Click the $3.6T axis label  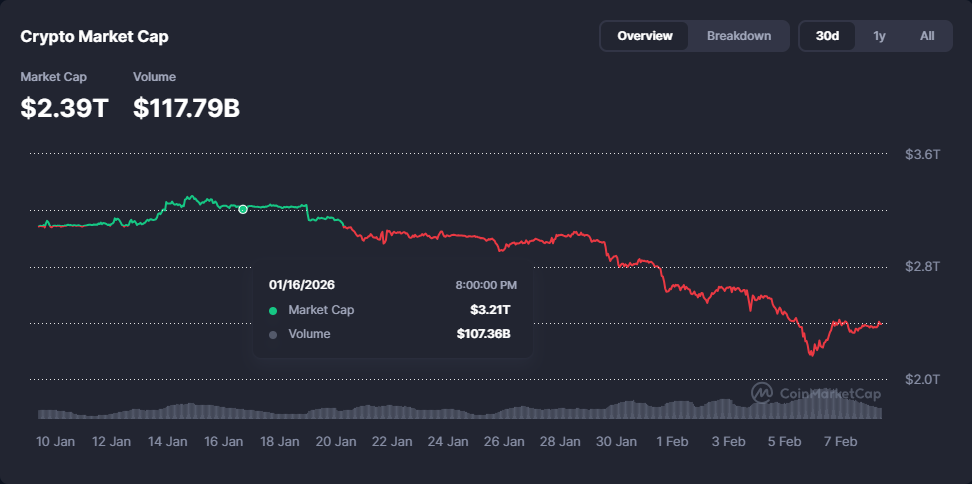tap(921, 155)
